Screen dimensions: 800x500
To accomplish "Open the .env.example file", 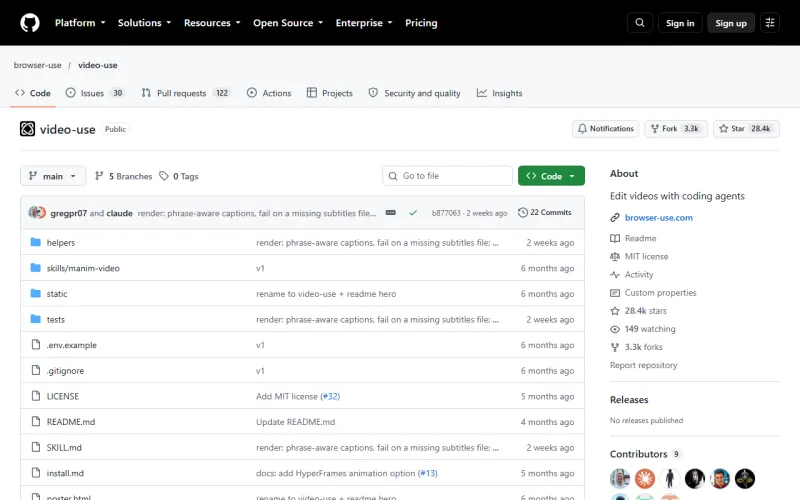I will pos(71,345).
